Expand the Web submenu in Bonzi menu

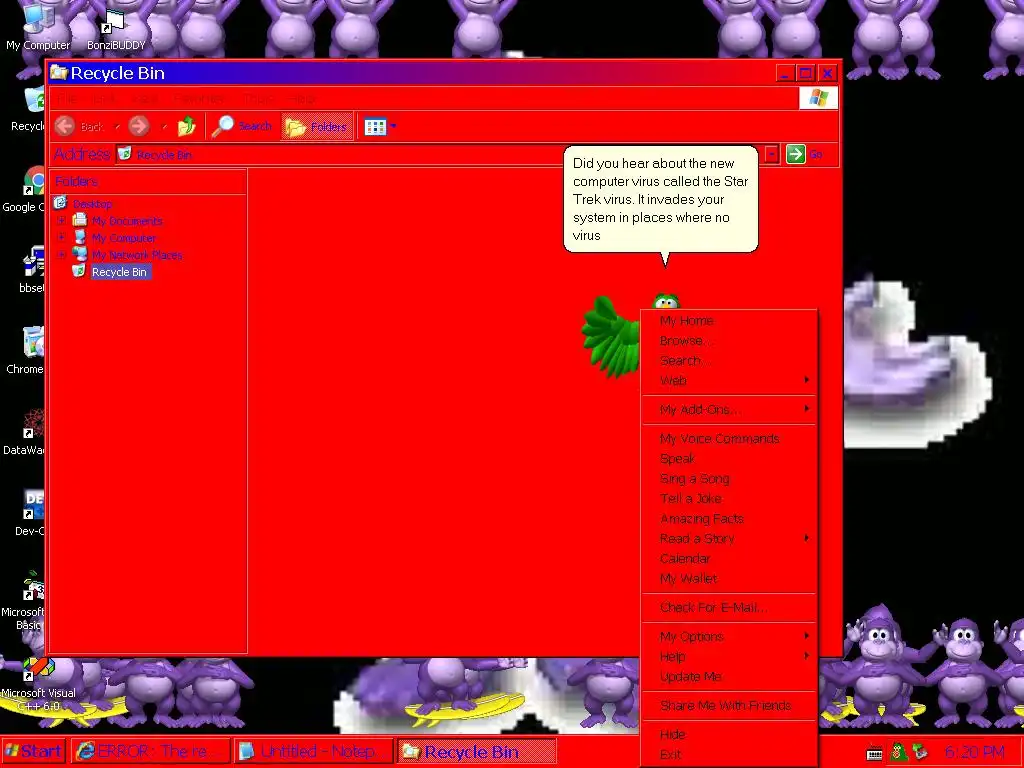click(729, 380)
